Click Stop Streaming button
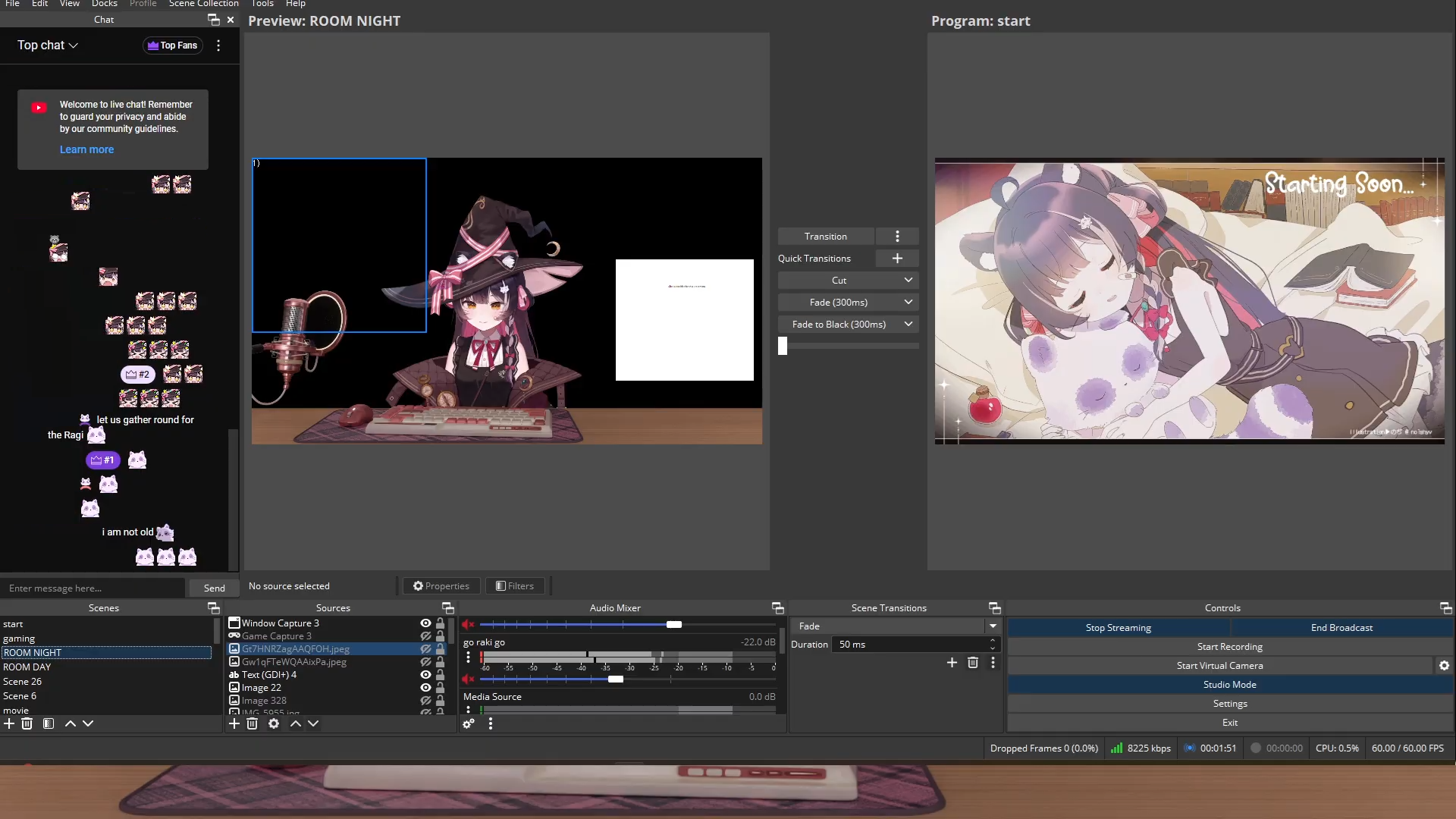 pyautogui.click(x=1118, y=628)
